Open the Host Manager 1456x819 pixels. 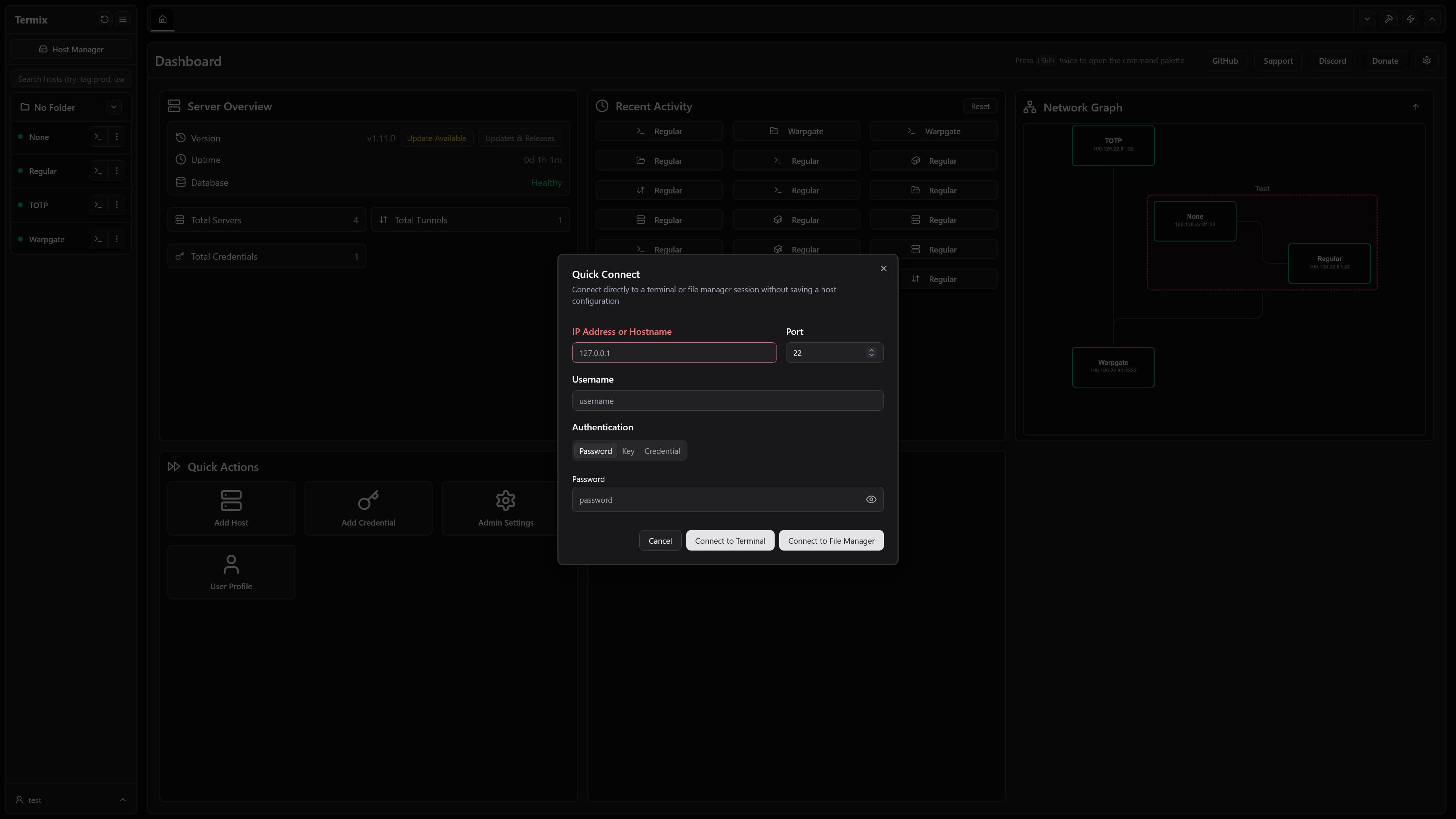coord(71,49)
